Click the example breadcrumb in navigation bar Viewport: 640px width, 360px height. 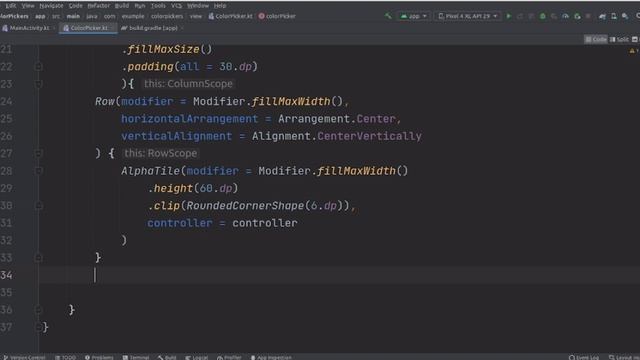tap(133, 16)
